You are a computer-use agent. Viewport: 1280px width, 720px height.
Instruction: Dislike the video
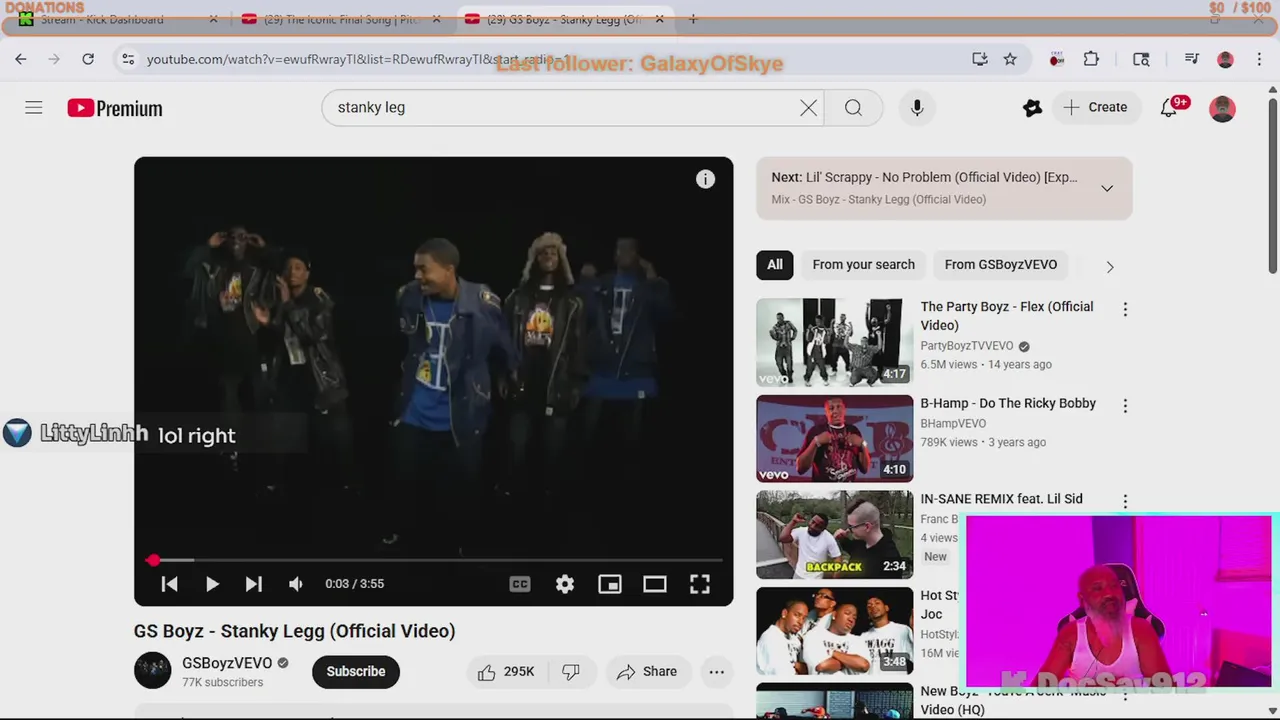tap(571, 672)
